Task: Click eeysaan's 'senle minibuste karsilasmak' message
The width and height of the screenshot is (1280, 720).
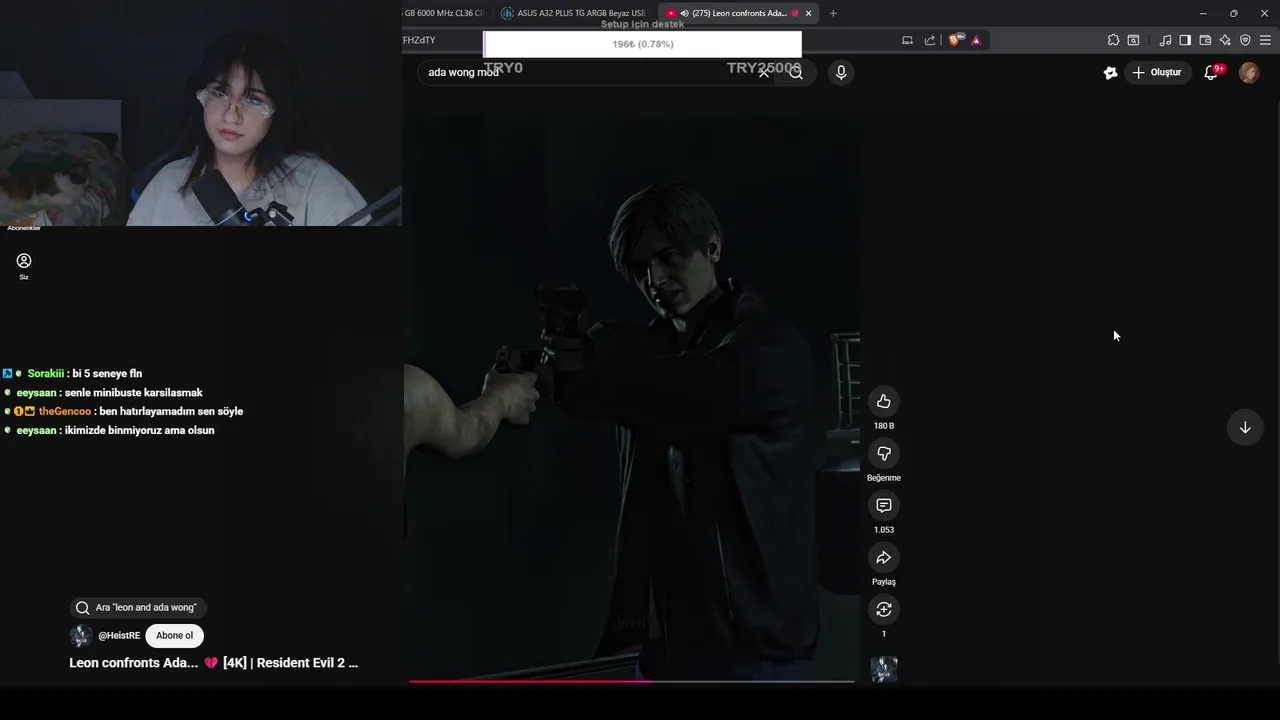Action: pos(133,392)
